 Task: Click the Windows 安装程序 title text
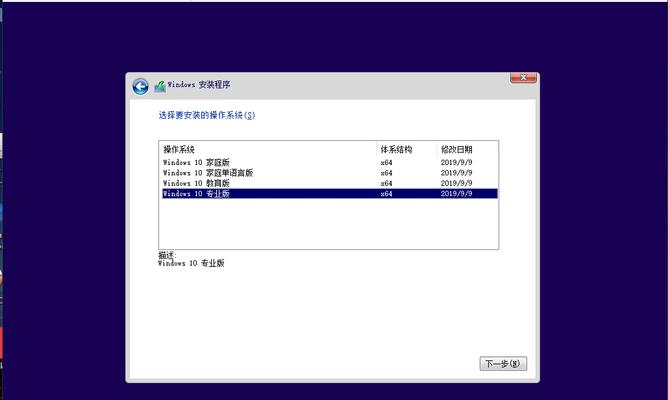[x=199, y=85]
